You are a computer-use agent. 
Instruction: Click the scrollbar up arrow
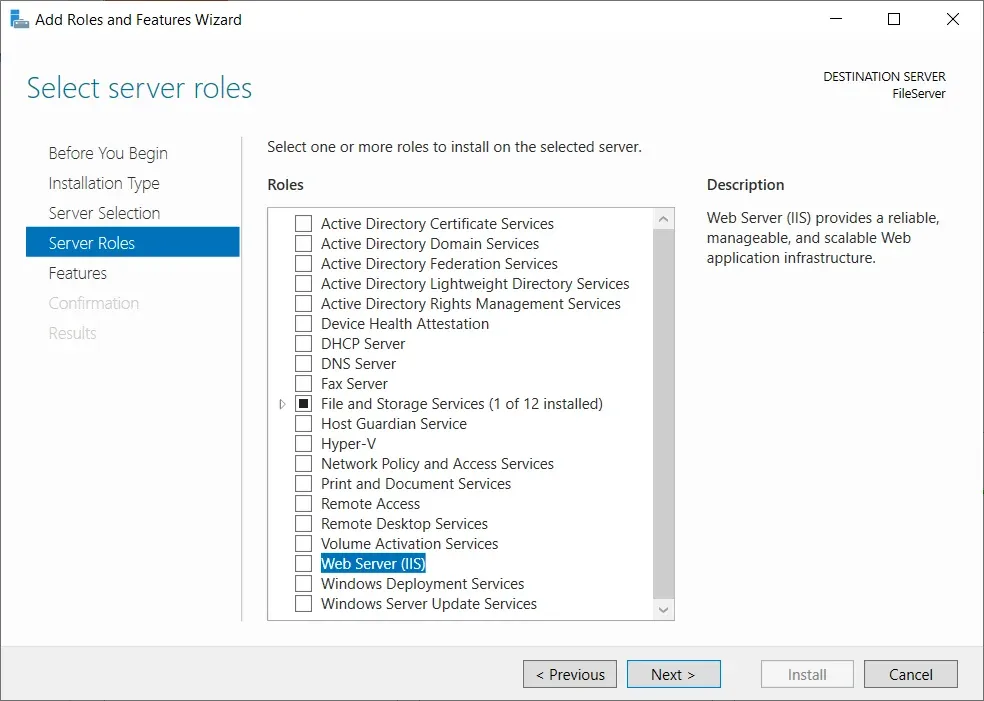coord(662,219)
